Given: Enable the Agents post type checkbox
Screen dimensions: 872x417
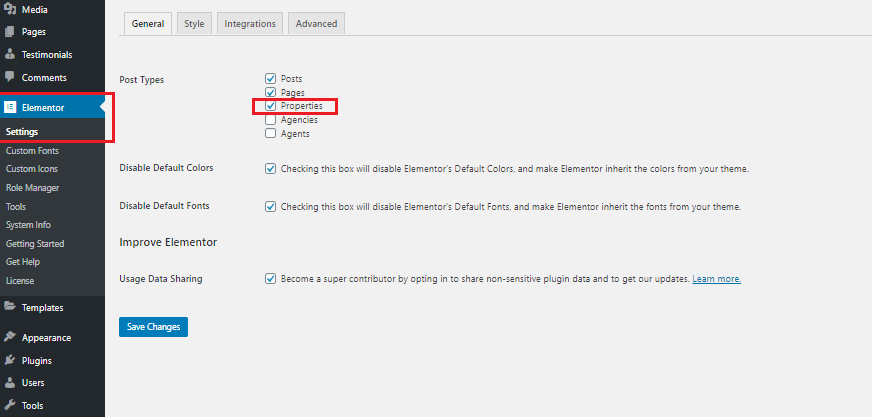Looking at the screenshot, I should (271, 133).
